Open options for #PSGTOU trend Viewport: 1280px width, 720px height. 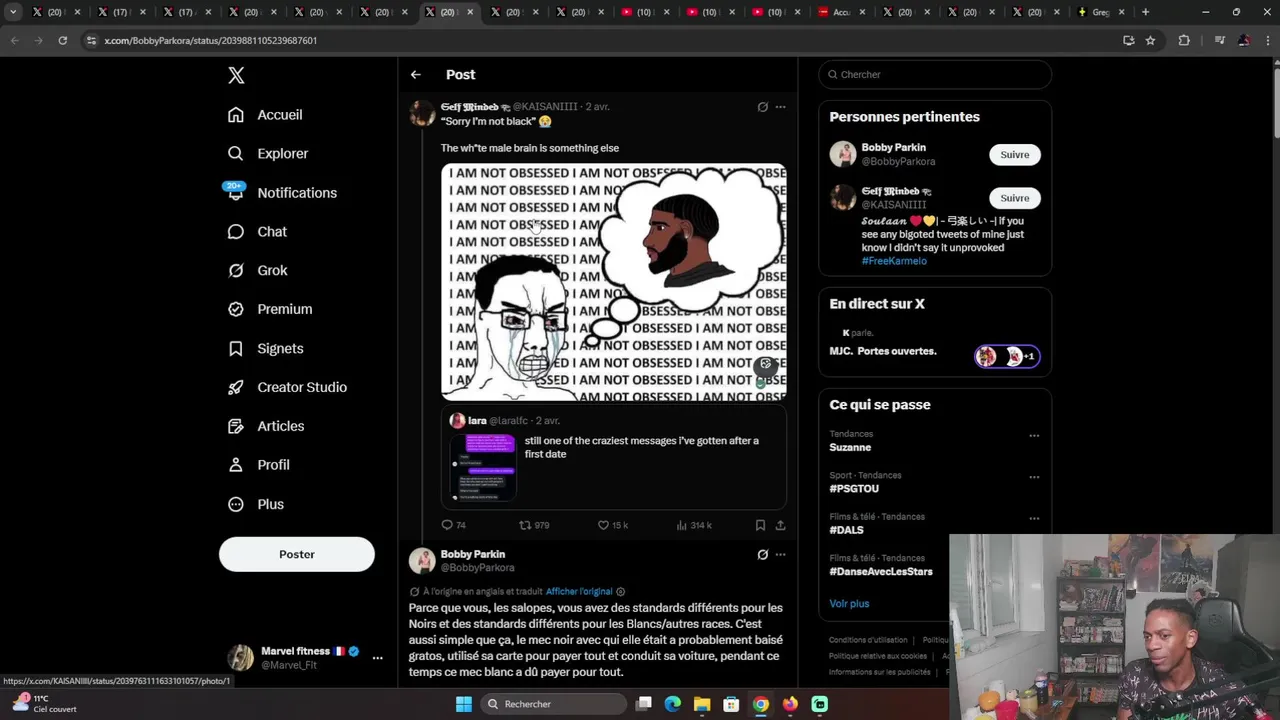coord(1034,477)
